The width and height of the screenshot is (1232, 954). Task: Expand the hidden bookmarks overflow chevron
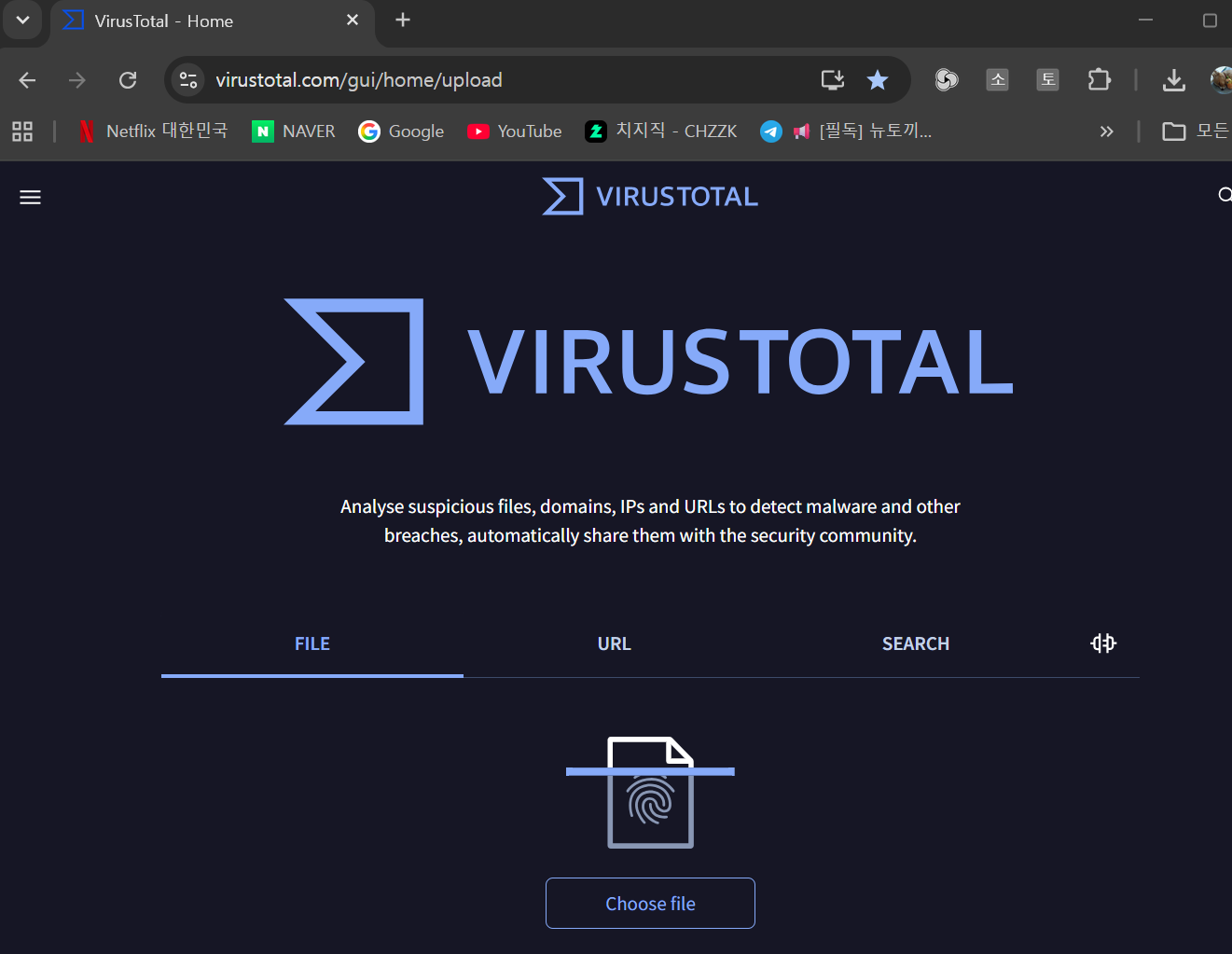[1107, 131]
